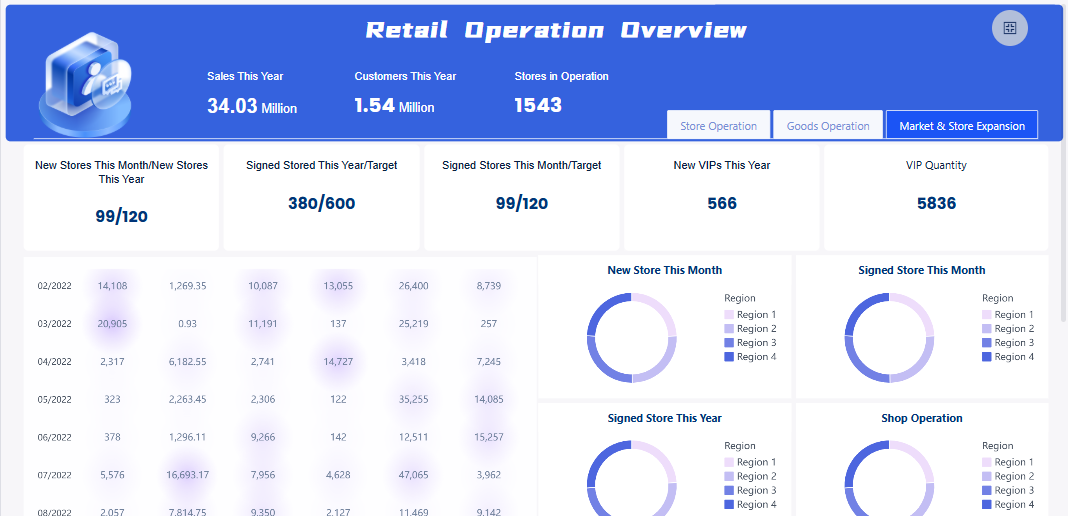Click the Sales This Year 34.03 Million figure
1068x516 pixels.
pos(251,106)
